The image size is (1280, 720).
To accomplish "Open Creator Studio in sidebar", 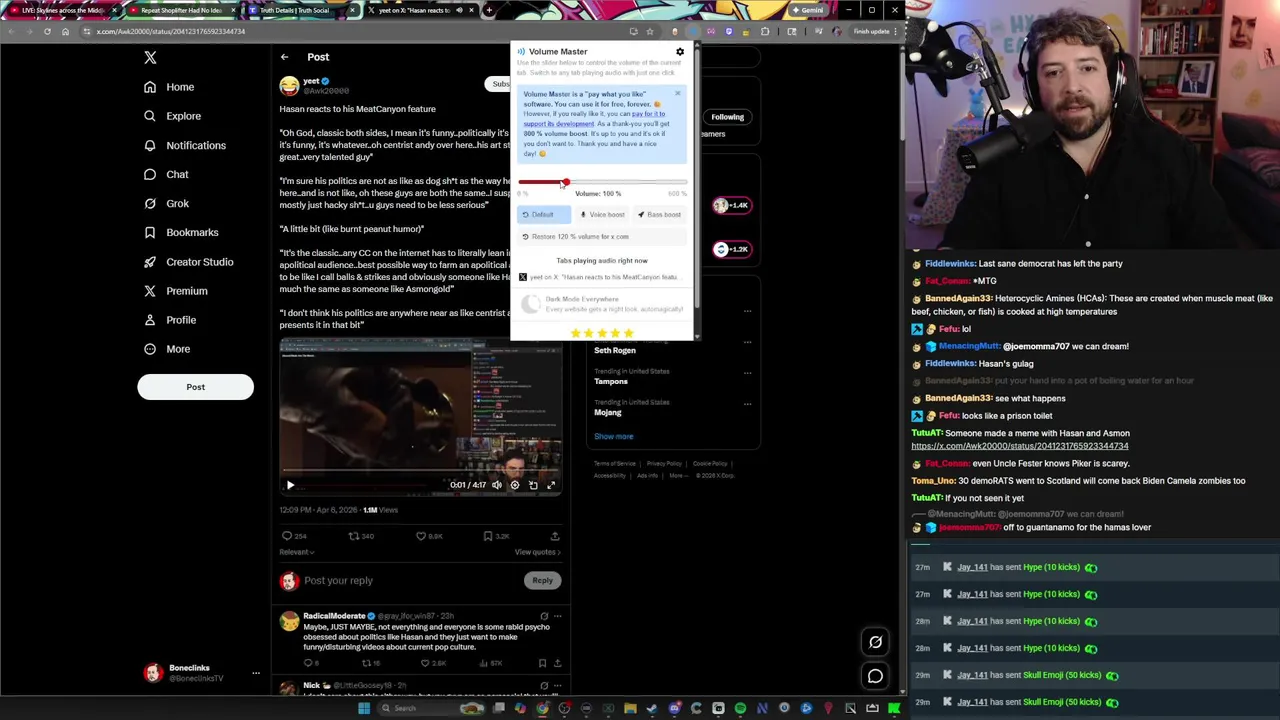I will [x=188, y=262].
